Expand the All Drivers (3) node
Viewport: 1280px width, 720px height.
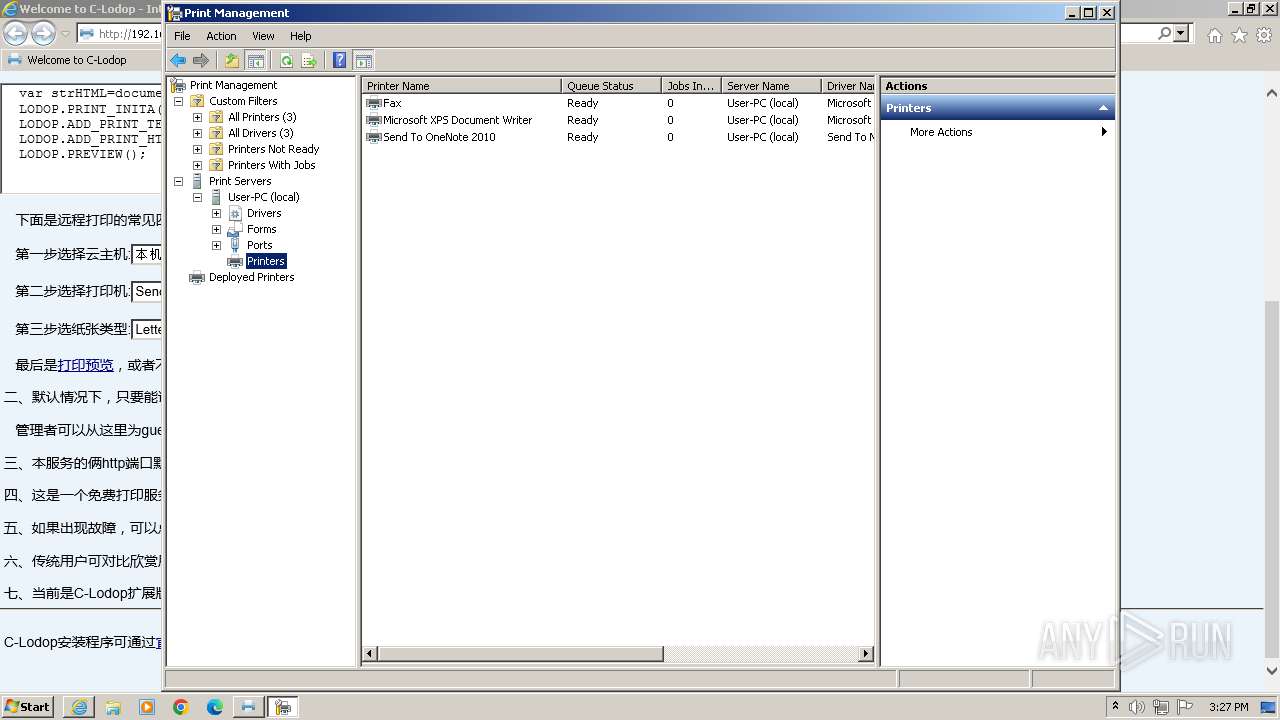click(x=197, y=133)
